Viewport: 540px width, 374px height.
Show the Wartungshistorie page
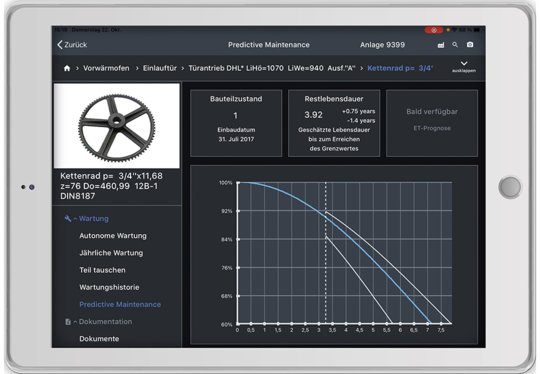[x=109, y=287]
